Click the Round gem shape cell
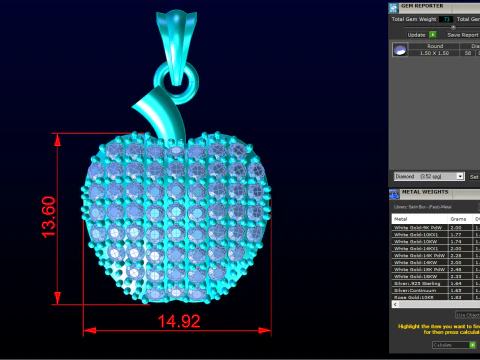The height and width of the screenshot is (360, 480). (x=435, y=46)
